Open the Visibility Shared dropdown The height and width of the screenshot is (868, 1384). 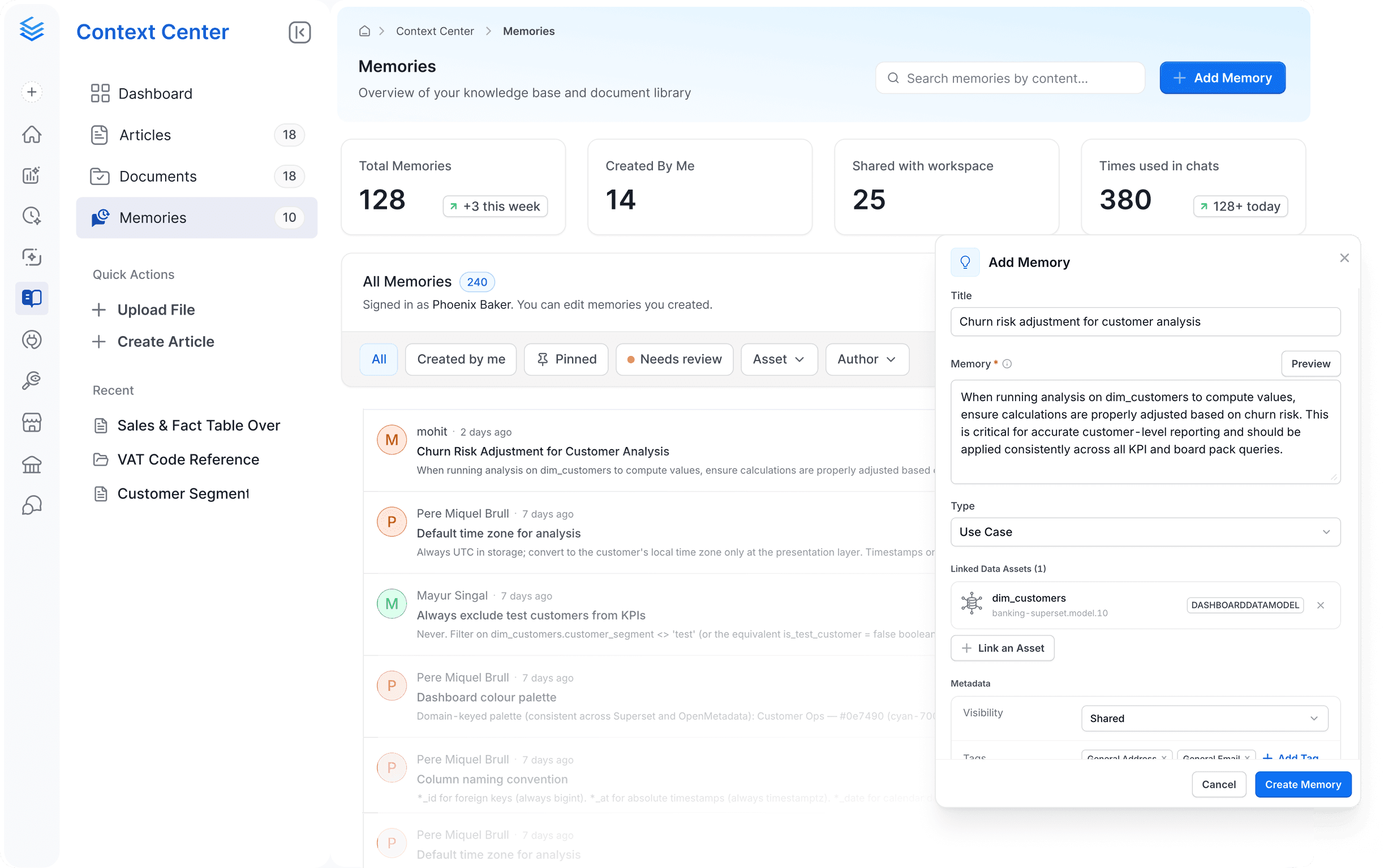[x=1204, y=718]
